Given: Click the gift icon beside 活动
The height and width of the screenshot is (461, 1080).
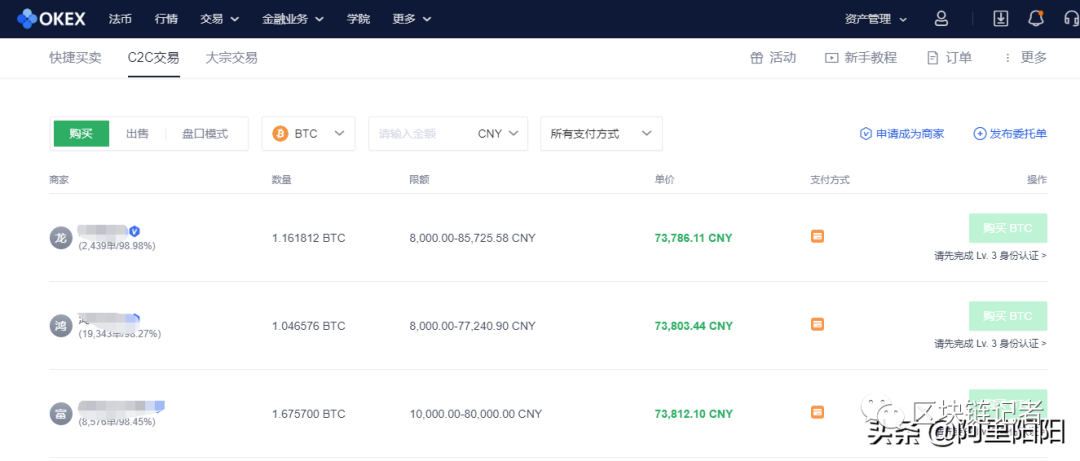Looking at the screenshot, I should coord(756,58).
